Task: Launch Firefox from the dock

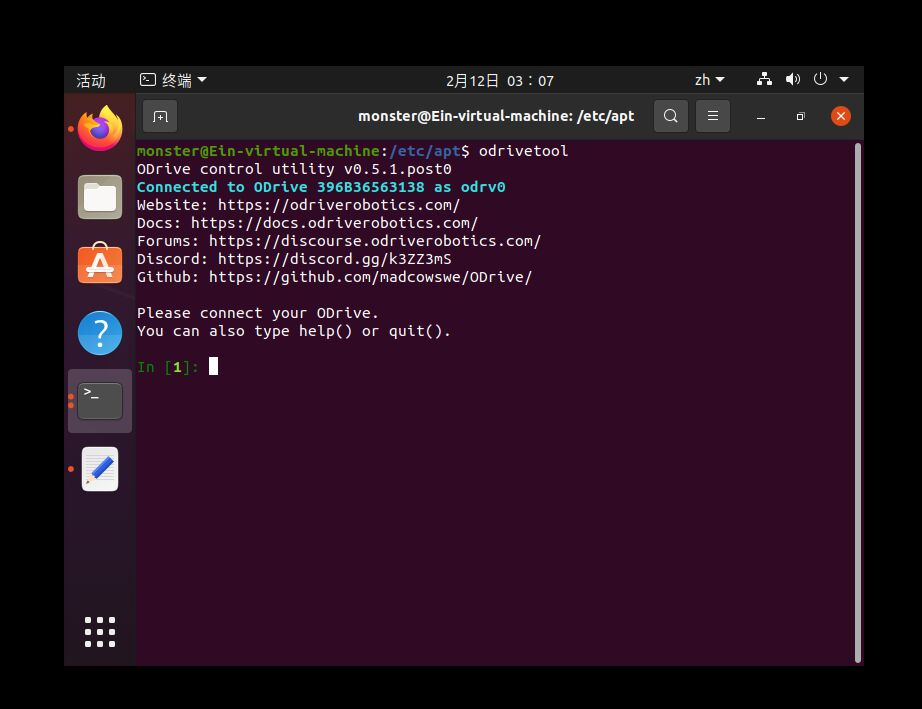Action: click(x=99, y=128)
